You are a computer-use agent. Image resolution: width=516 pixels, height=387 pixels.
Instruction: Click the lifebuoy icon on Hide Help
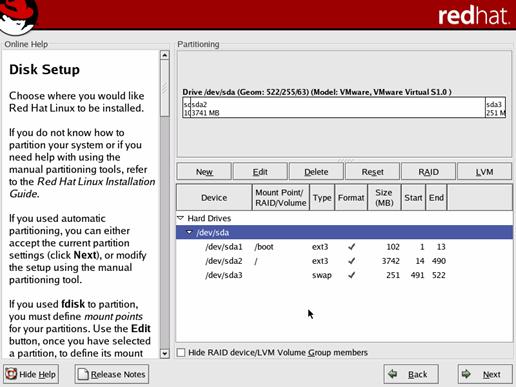11,374
